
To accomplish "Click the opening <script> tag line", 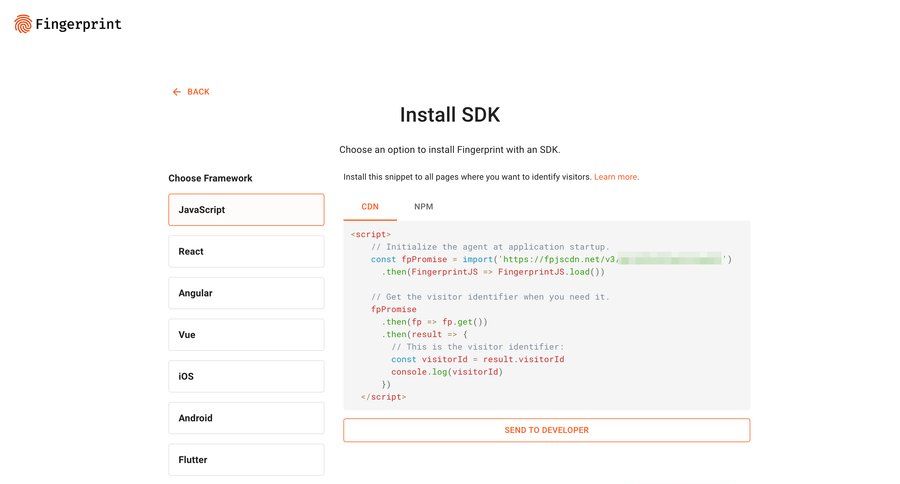I will (x=371, y=234).
